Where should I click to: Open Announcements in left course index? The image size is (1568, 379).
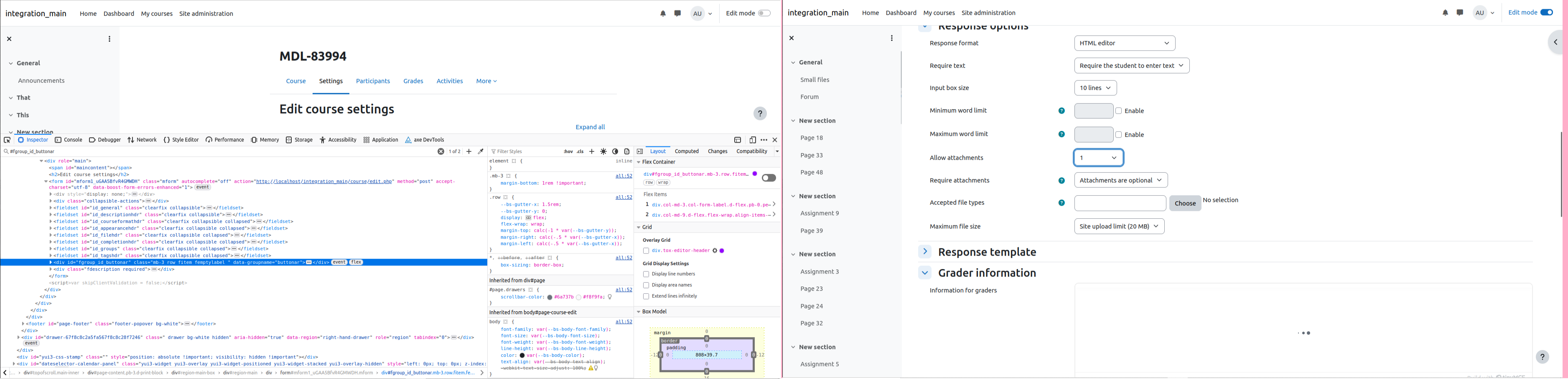tap(41, 80)
